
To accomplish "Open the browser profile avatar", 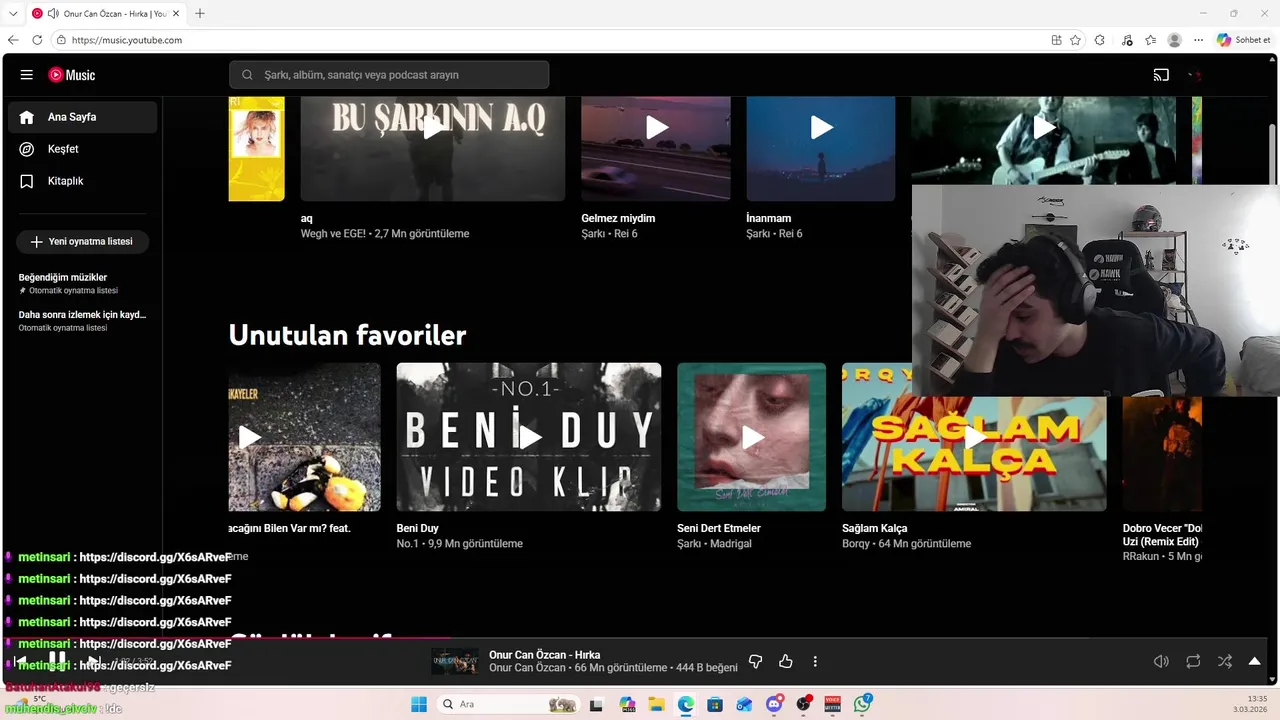I will [1175, 40].
